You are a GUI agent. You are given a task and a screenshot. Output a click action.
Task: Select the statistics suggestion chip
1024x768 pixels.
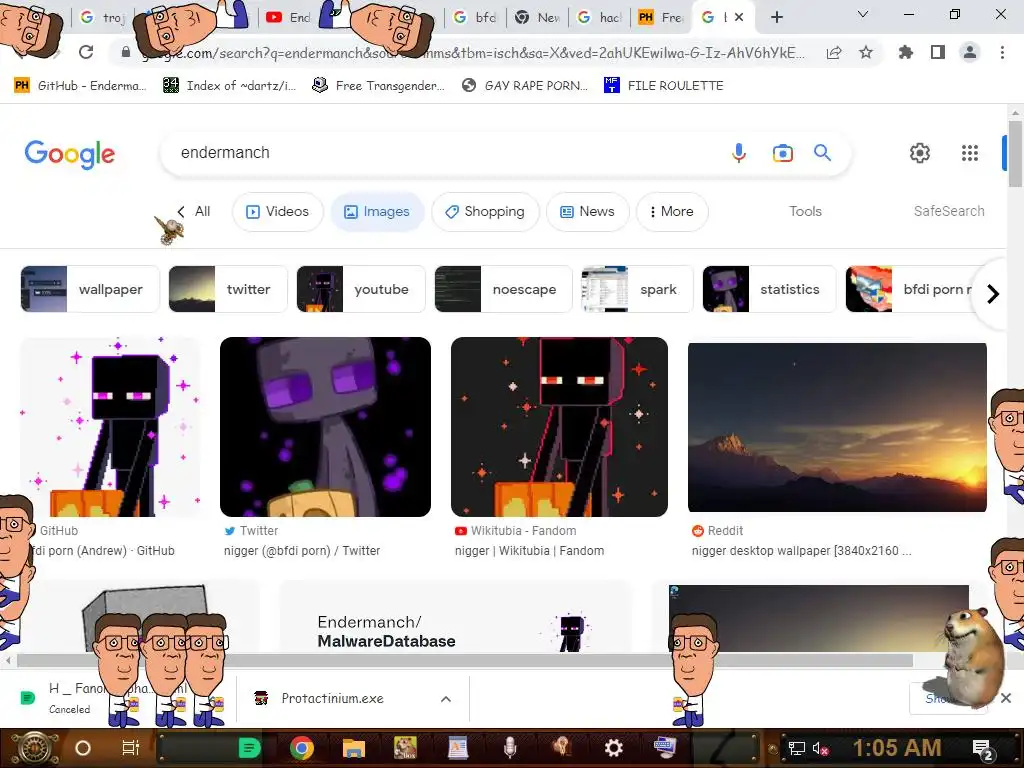click(x=769, y=289)
